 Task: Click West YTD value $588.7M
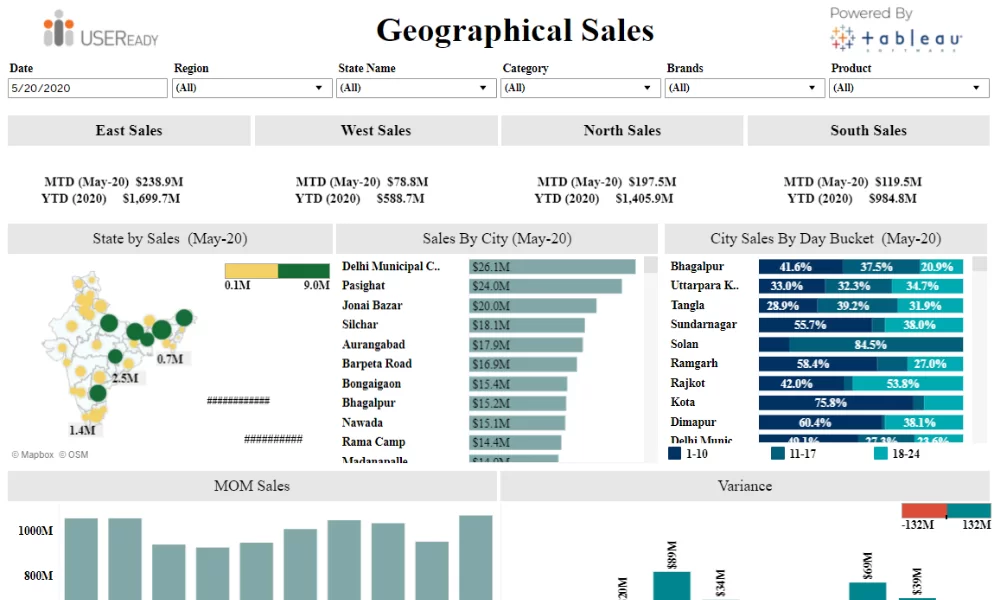[401, 198]
